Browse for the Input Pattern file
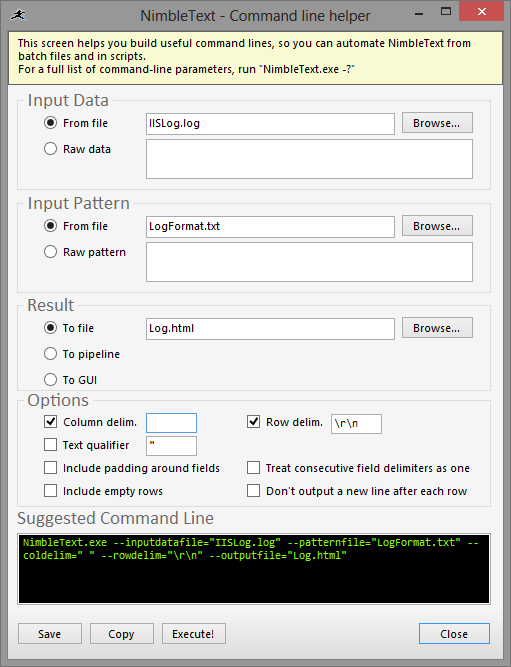The image size is (511, 667). click(x=437, y=226)
